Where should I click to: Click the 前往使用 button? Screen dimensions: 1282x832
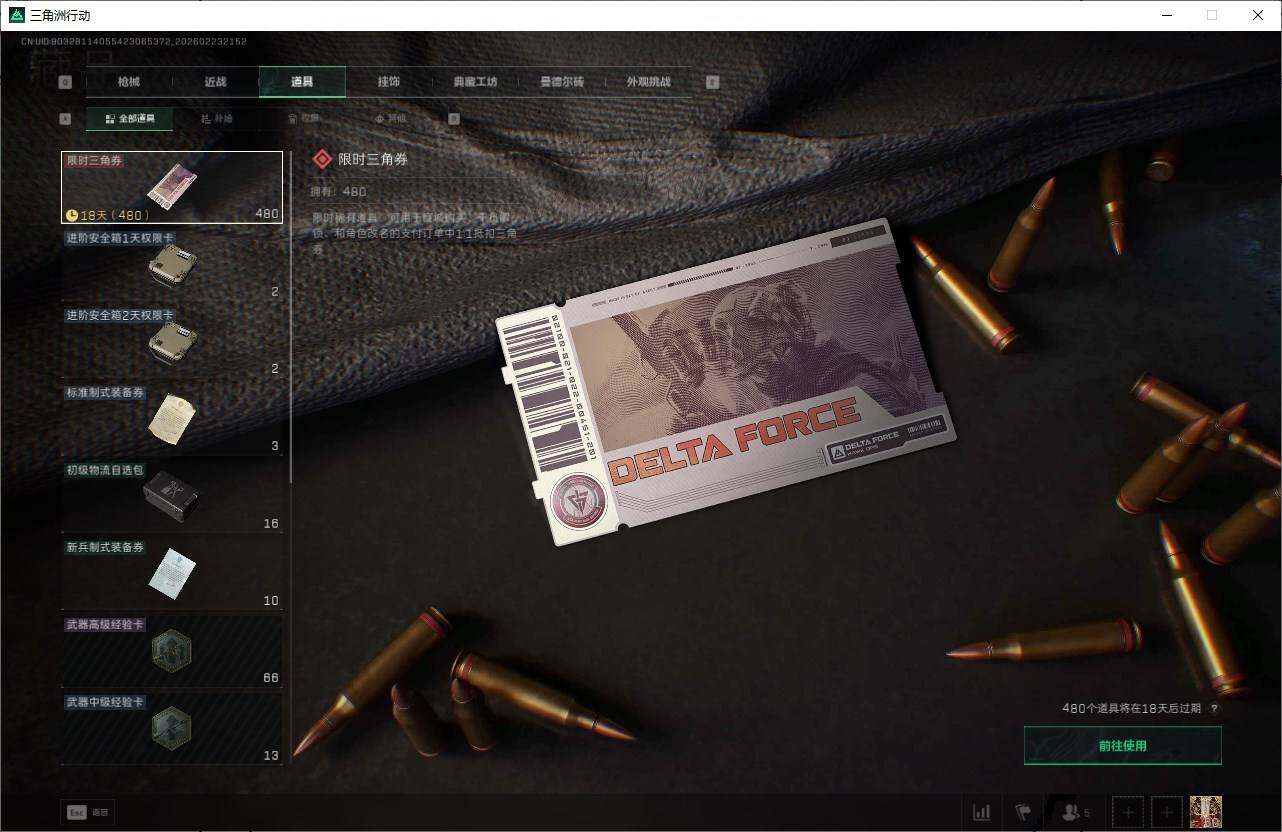1122,746
